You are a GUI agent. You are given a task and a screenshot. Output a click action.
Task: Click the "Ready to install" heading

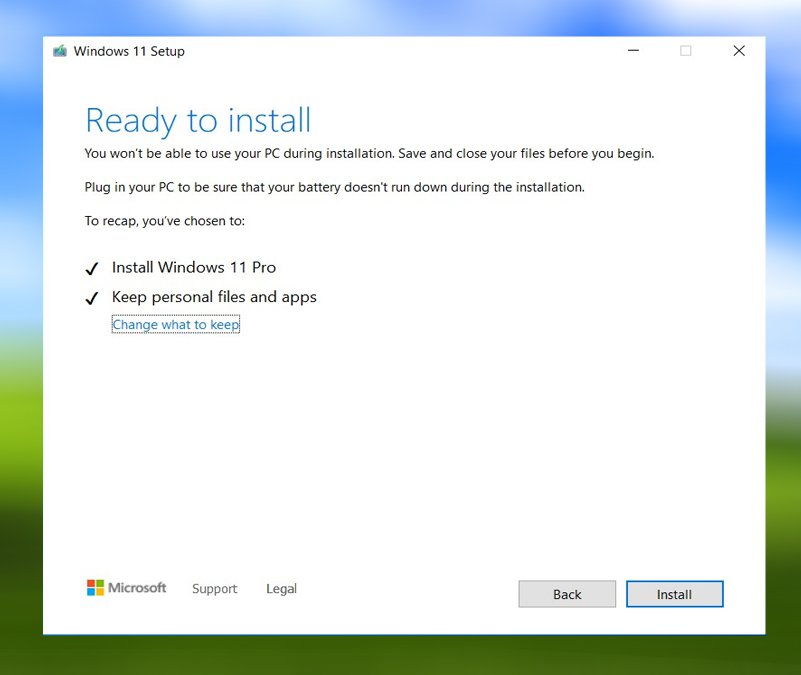pos(197,120)
